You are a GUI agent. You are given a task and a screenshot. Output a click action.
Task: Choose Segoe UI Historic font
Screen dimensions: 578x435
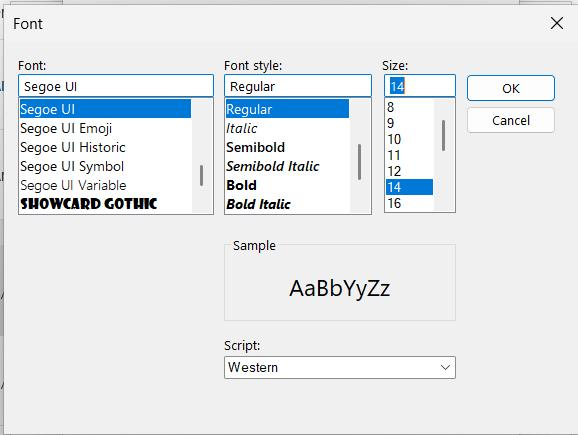[x=105, y=147]
